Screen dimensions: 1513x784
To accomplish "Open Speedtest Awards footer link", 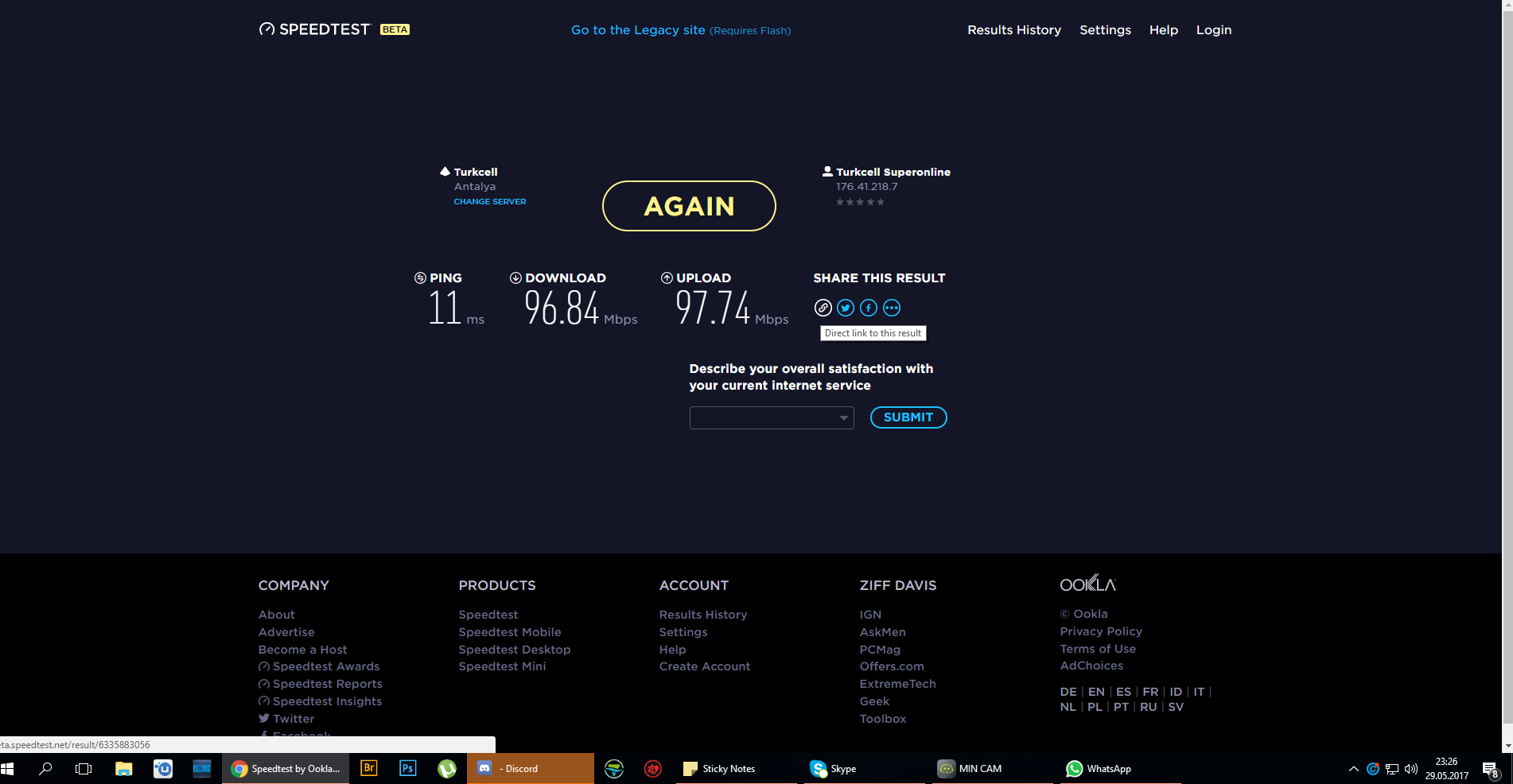I will pos(319,666).
